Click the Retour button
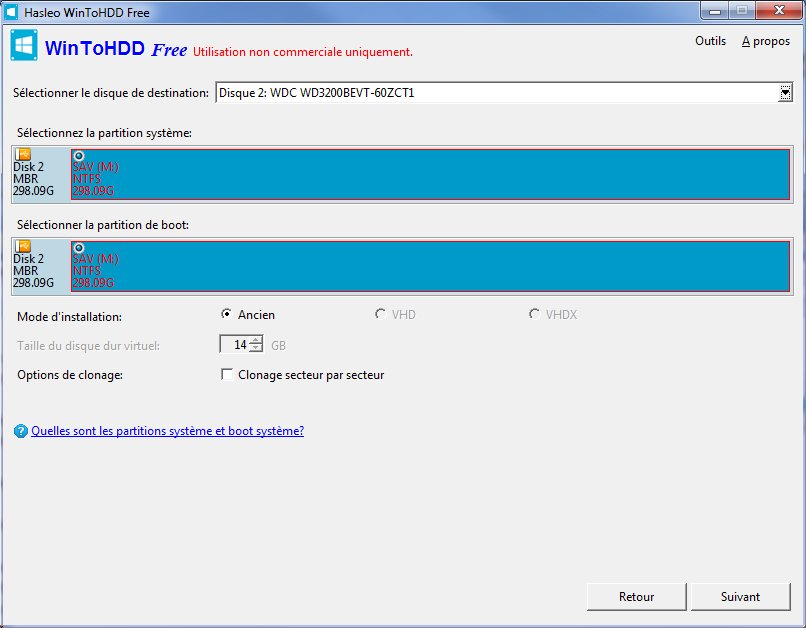The image size is (806, 628). (x=636, y=597)
